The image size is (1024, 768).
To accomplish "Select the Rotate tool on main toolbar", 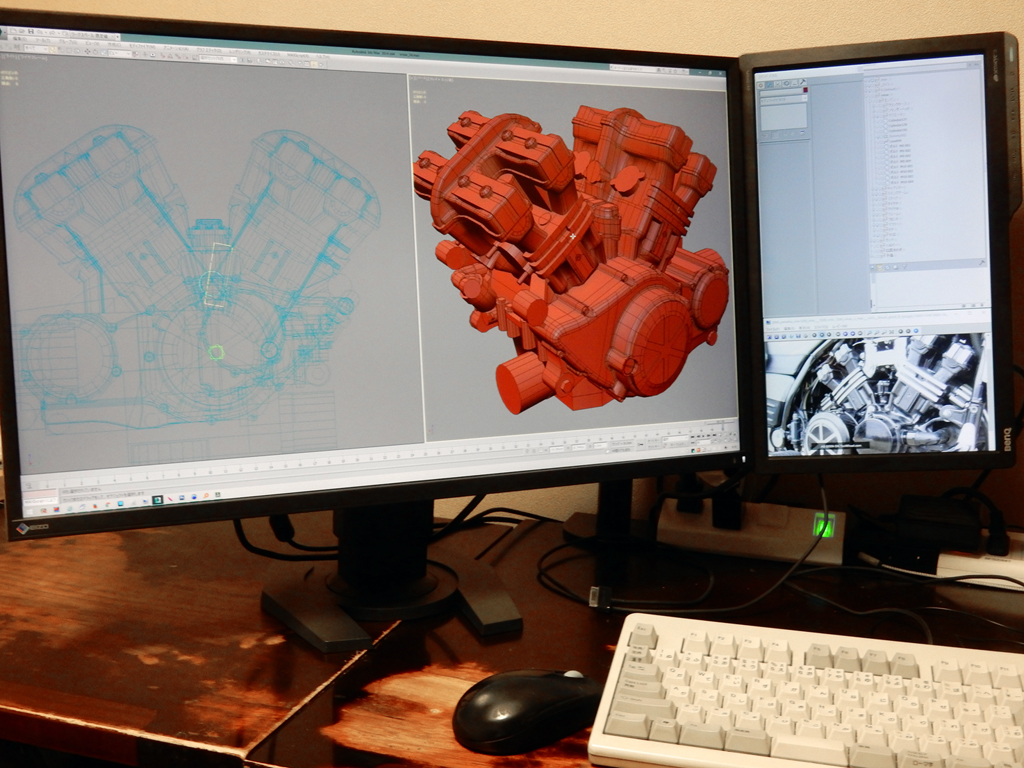I will click(x=95, y=52).
